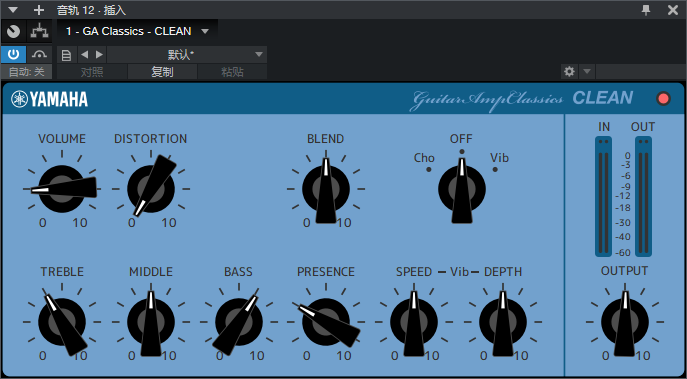Open the settings gear icon
Image resolution: width=687 pixels, height=379 pixels.
(x=570, y=71)
